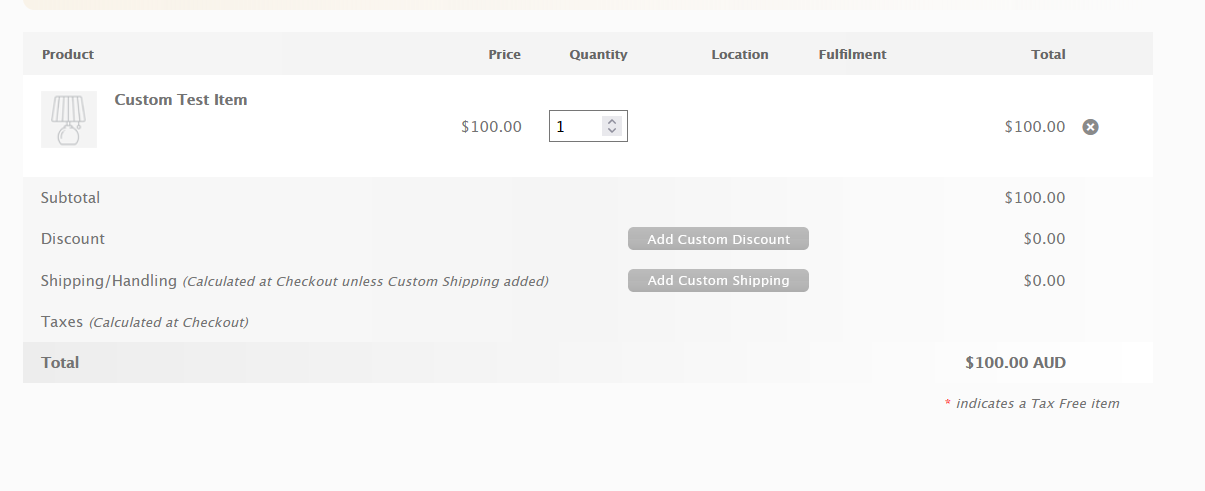Click the Discount $0.00 amount

(1044, 239)
